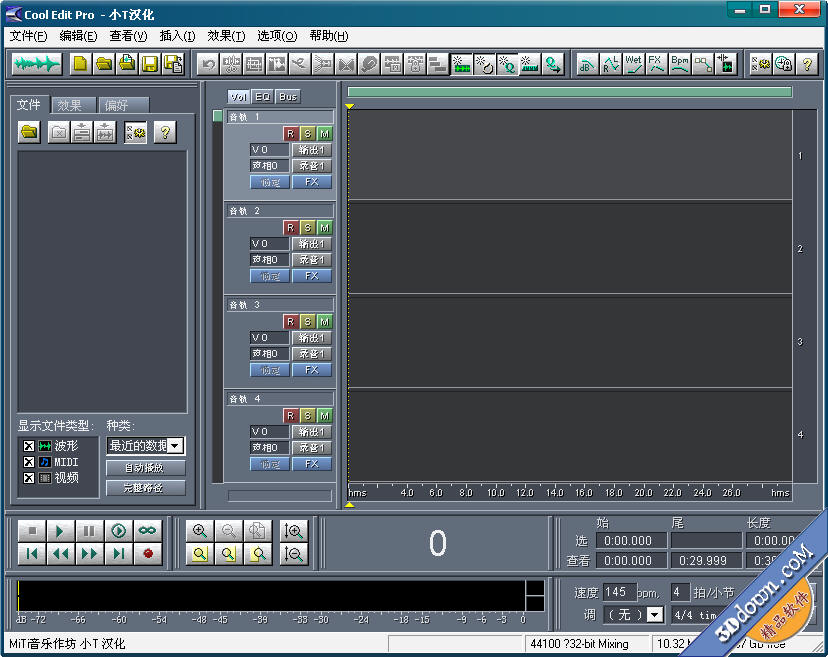
Task: Undo last action in the toolbar
Action: (209, 64)
